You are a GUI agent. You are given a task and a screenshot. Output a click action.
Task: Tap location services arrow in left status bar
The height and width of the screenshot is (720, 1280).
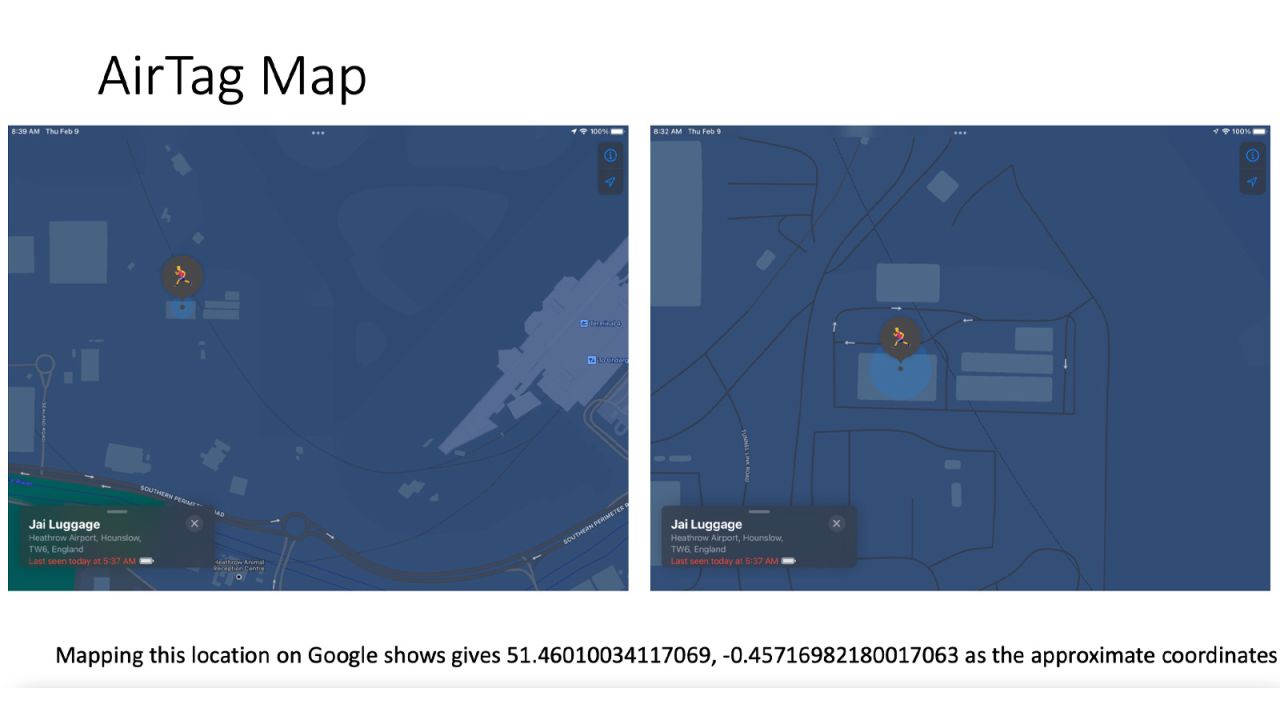pyautogui.click(x=575, y=131)
